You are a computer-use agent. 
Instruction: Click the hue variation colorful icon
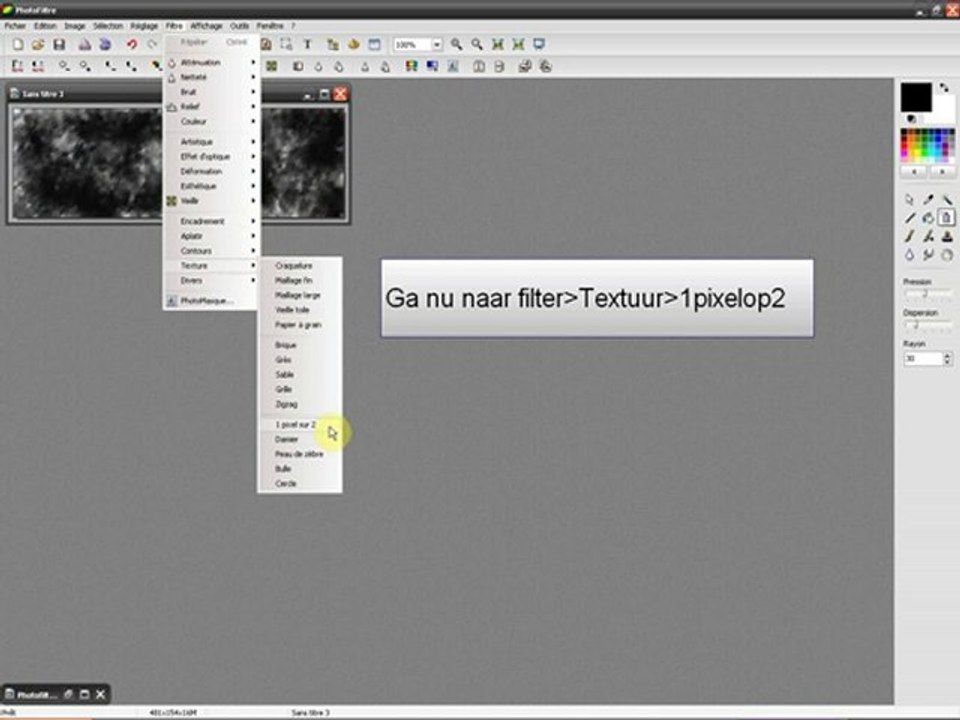(411, 66)
